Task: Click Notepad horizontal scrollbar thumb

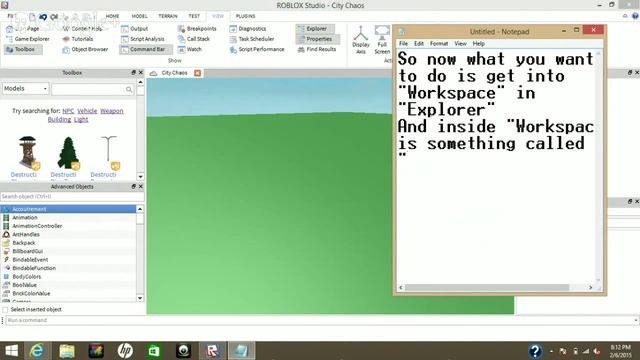Action: click(487, 288)
